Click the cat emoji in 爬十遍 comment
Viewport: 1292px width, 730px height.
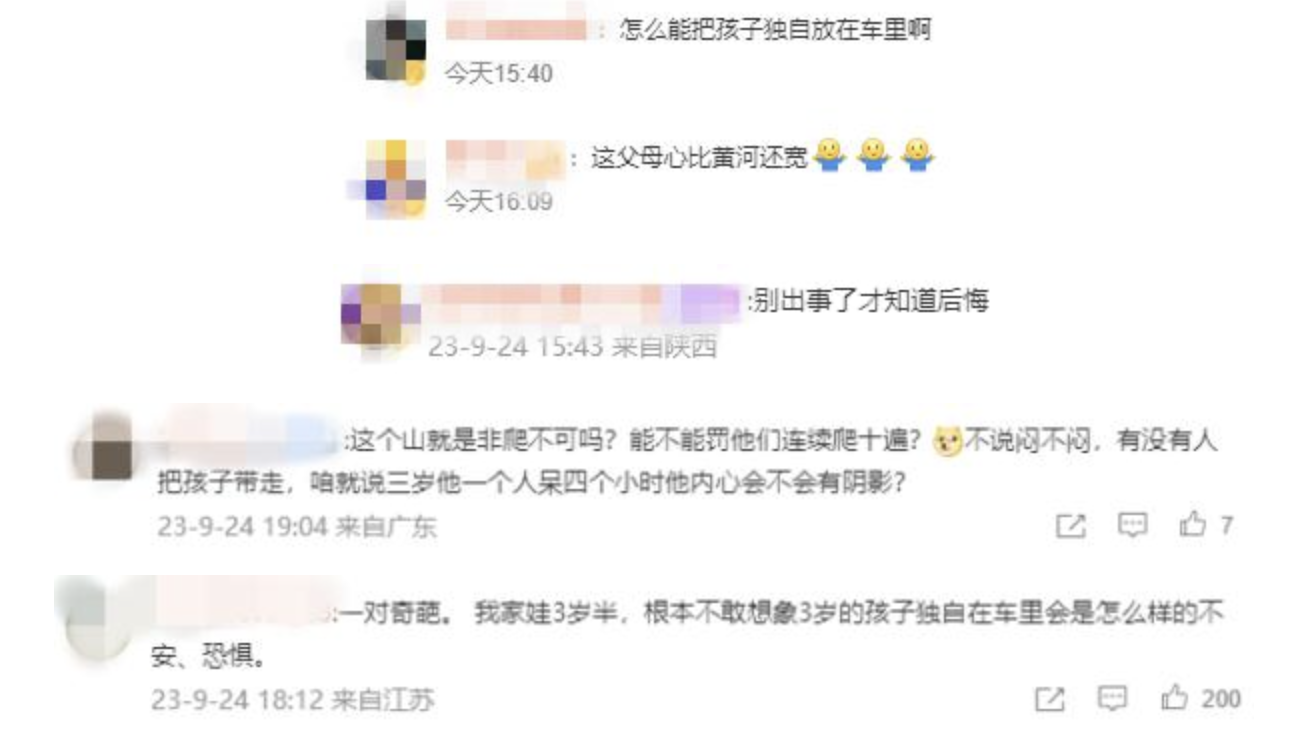(946, 441)
